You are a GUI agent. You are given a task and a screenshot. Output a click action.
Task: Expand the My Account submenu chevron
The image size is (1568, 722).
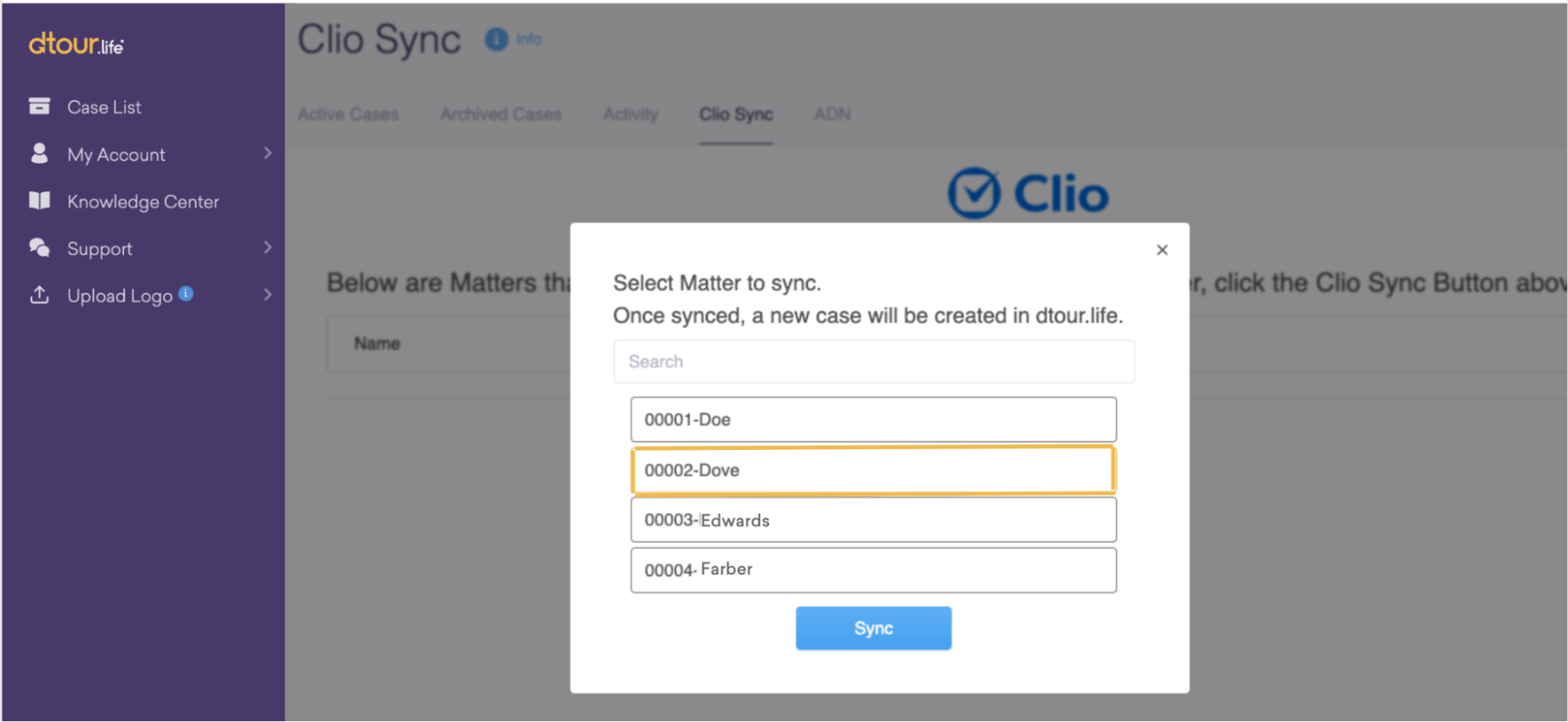click(267, 154)
